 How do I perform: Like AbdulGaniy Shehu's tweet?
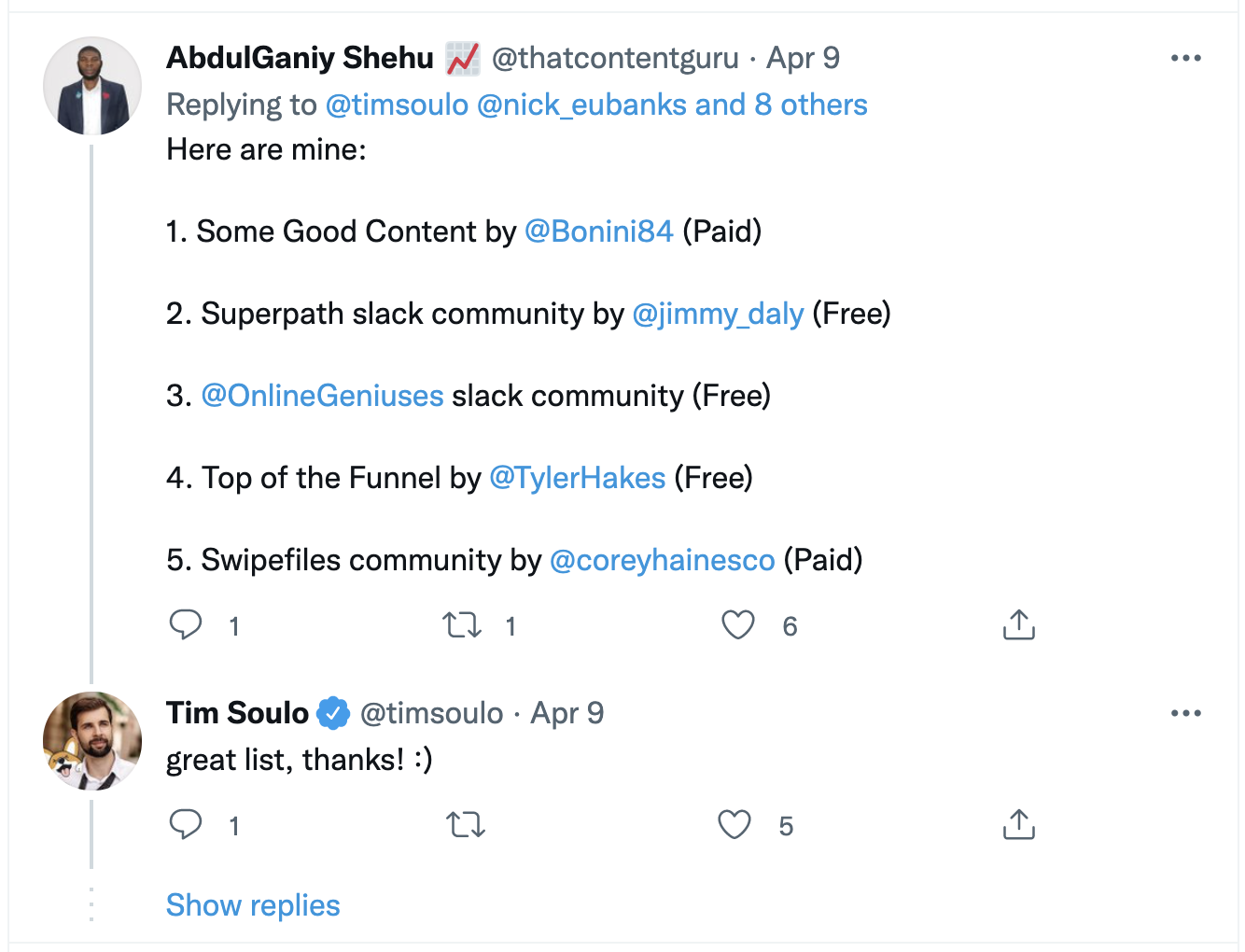coord(737,624)
